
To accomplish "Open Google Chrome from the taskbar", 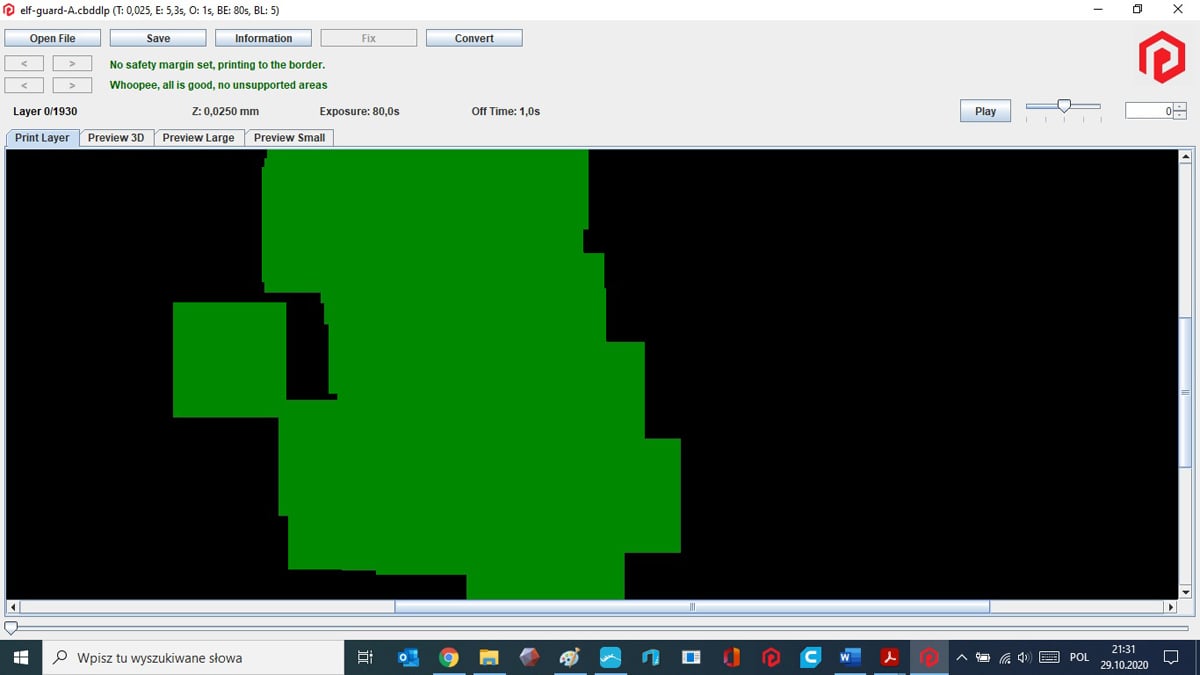I will click(448, 657).
